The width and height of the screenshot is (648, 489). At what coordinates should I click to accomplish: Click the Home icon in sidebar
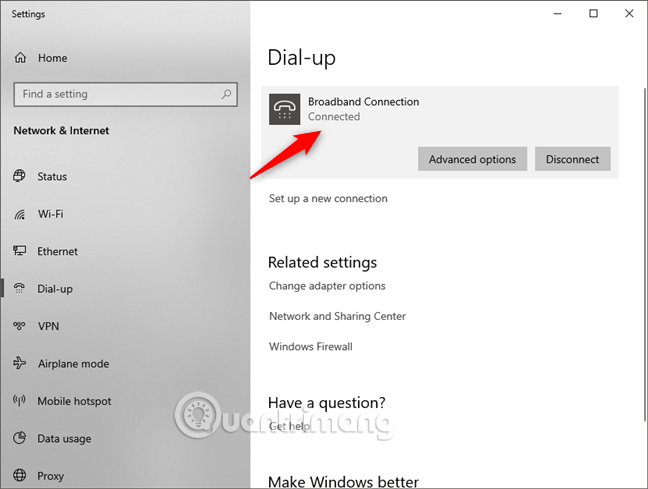coord(20,58)
